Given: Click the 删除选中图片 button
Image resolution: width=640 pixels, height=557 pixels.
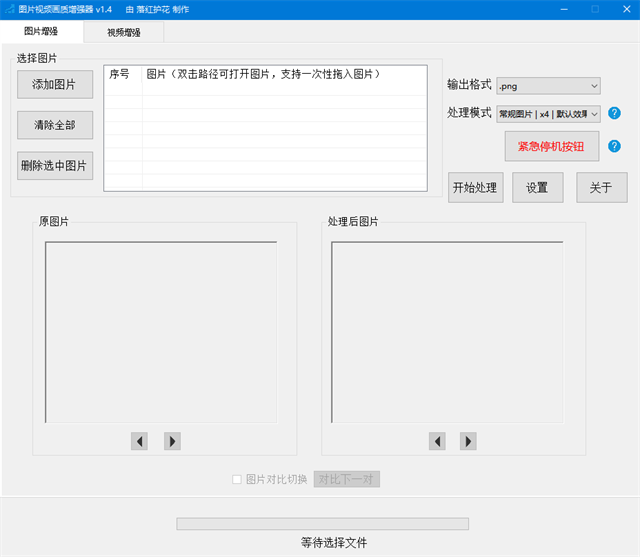Looking at the screenshot, I should coord(55,166).
